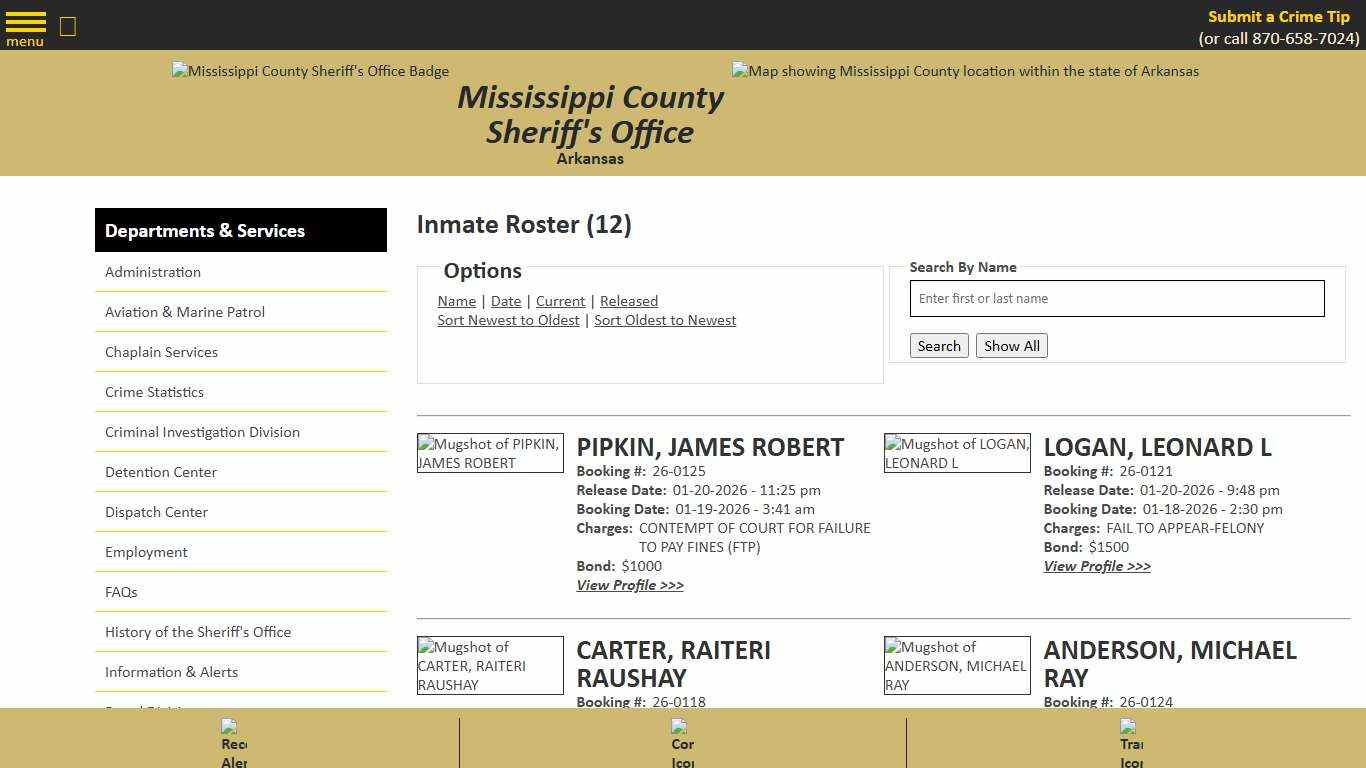View profile of LOGAN, LEONARD L
The image size is (1366, 768).
pos(1097,566)
